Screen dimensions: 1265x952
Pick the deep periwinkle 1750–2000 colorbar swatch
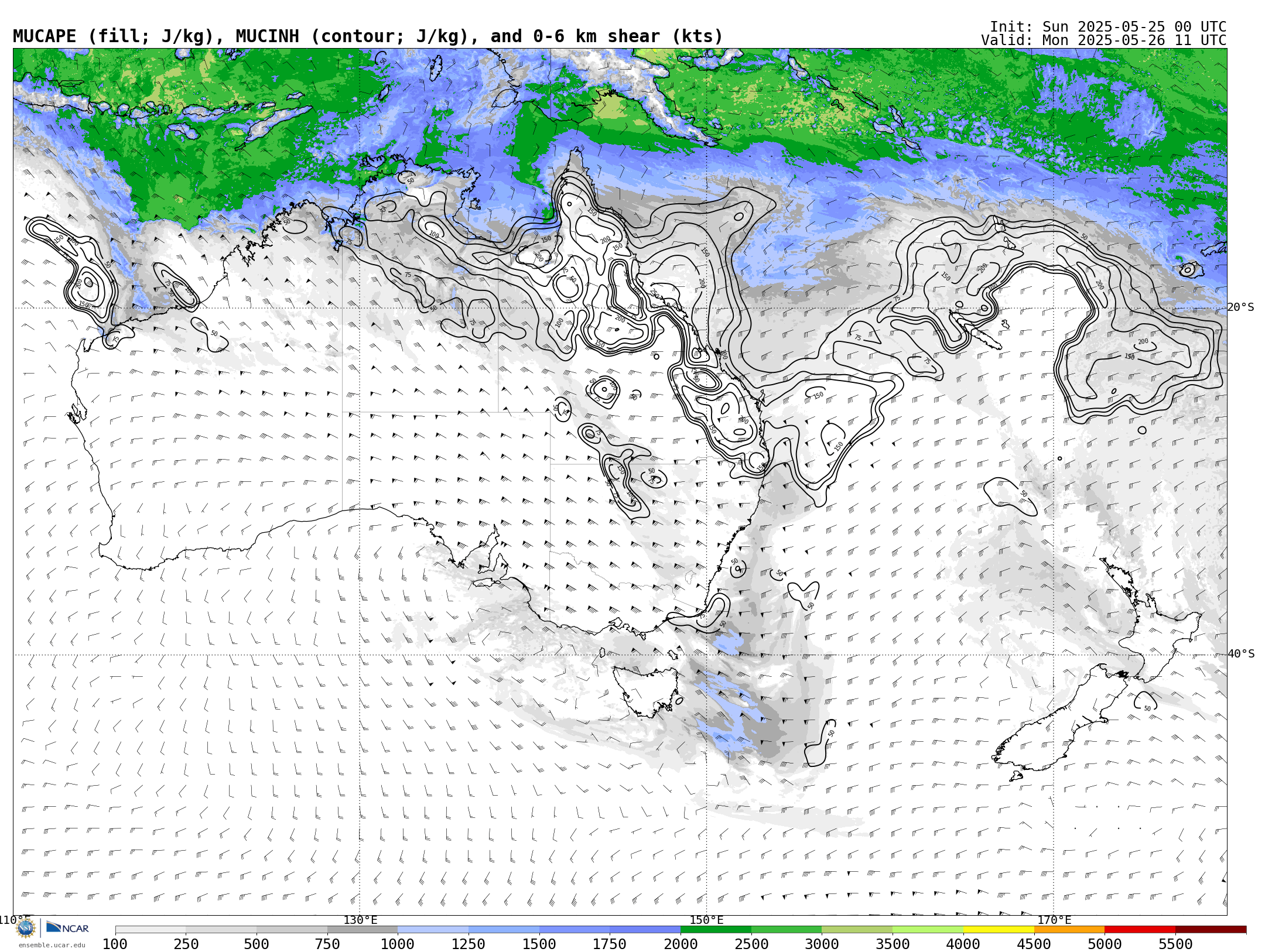[645, 929]
